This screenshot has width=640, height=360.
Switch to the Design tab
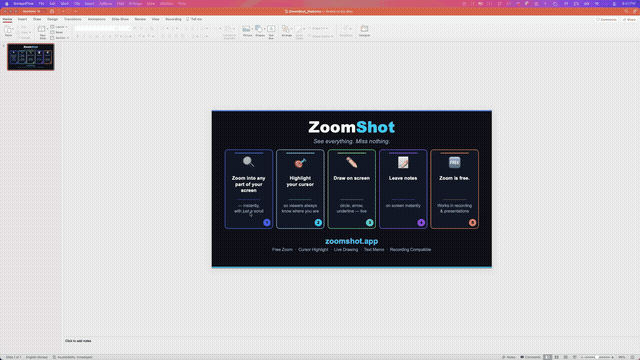point(52,19)
